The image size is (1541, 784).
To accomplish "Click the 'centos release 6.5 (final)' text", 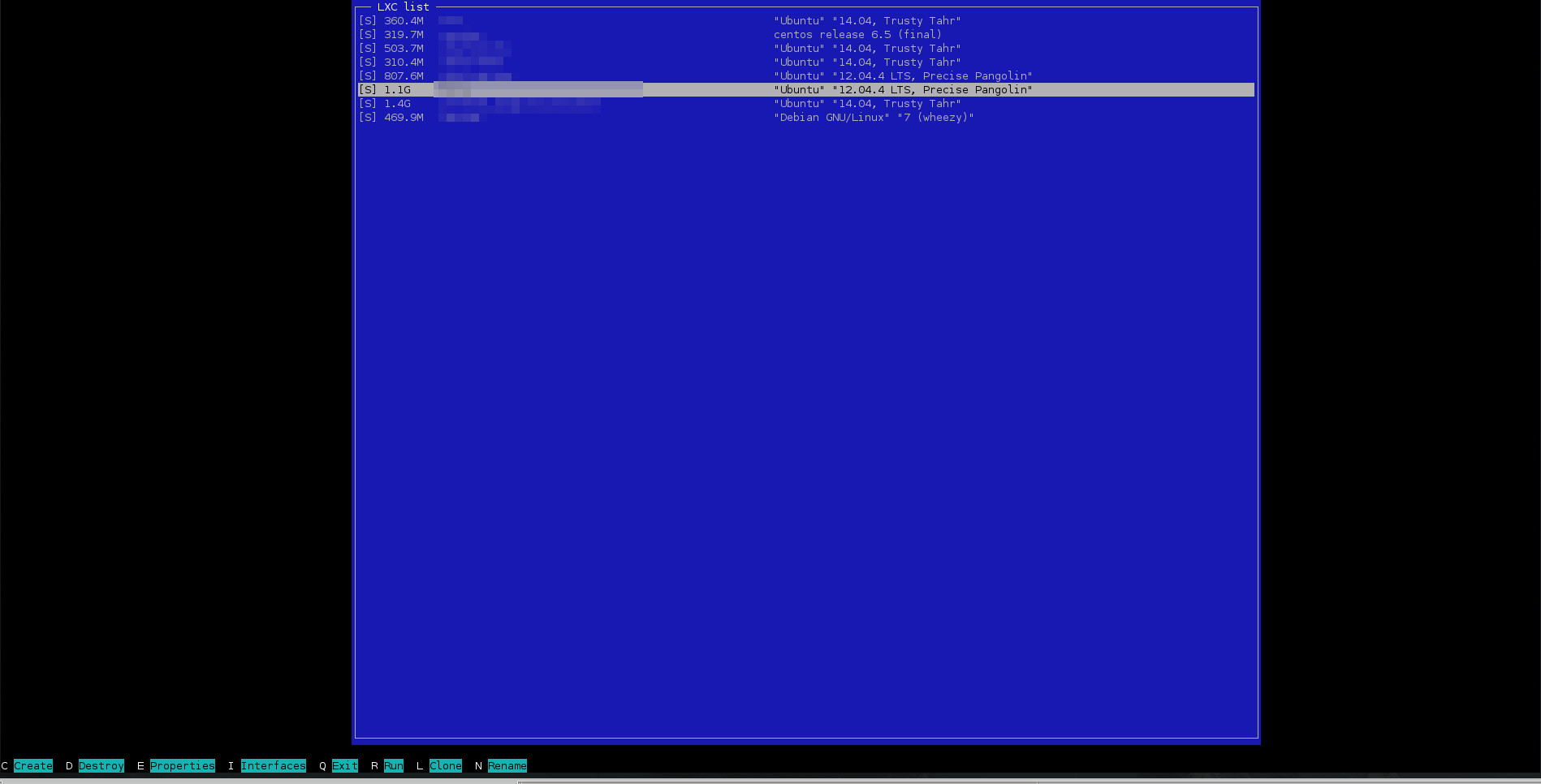I will coord(858,35).
